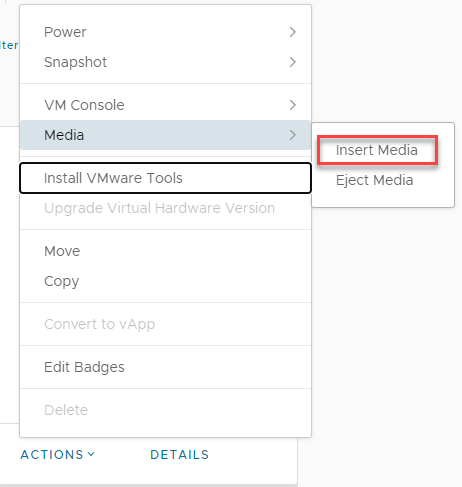Choose Insert Media from the submenu
This screenshot has height=487, width=462.
[x=377, y=150]
